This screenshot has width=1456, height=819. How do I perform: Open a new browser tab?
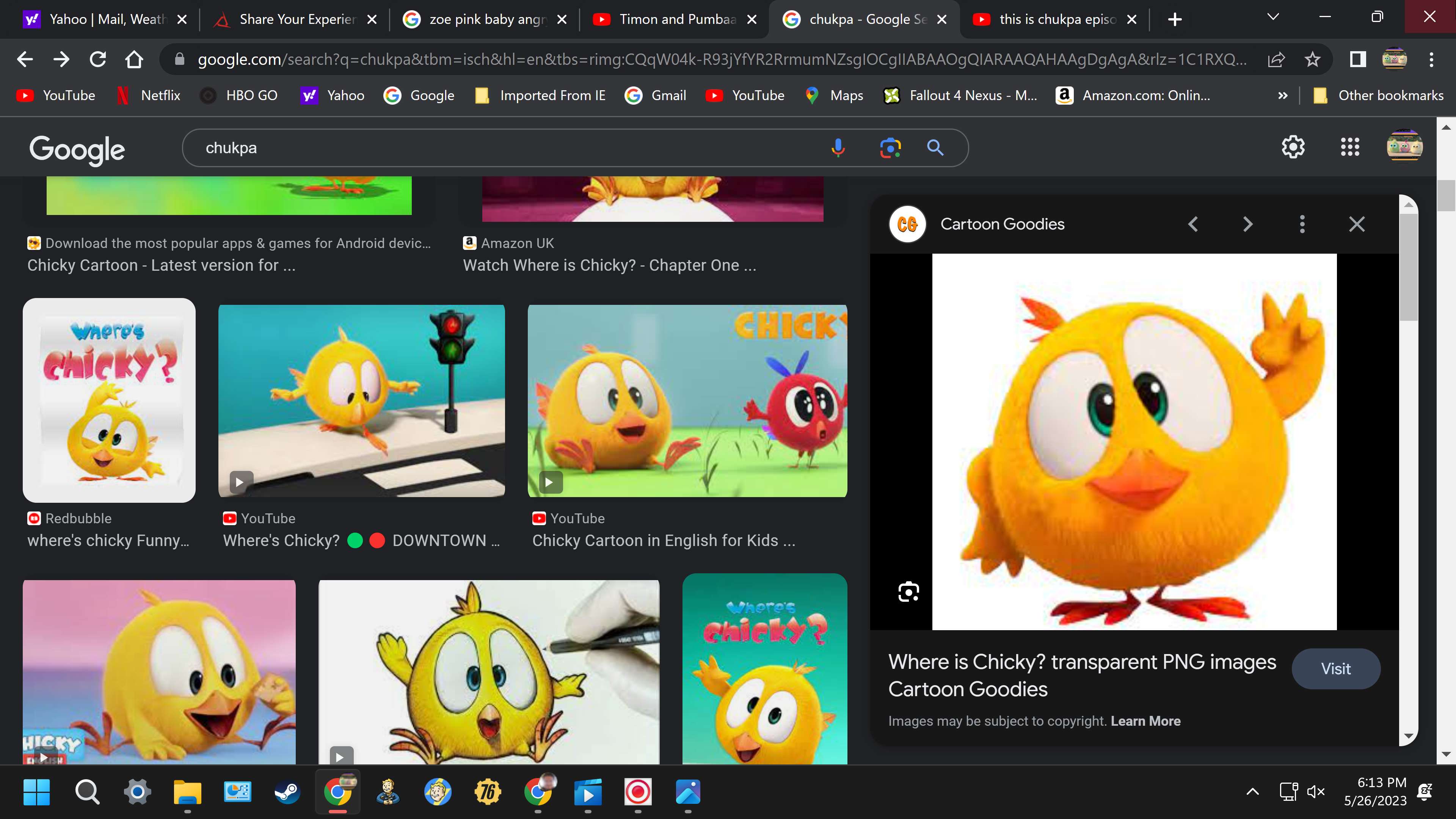(x=1175, y=20)
